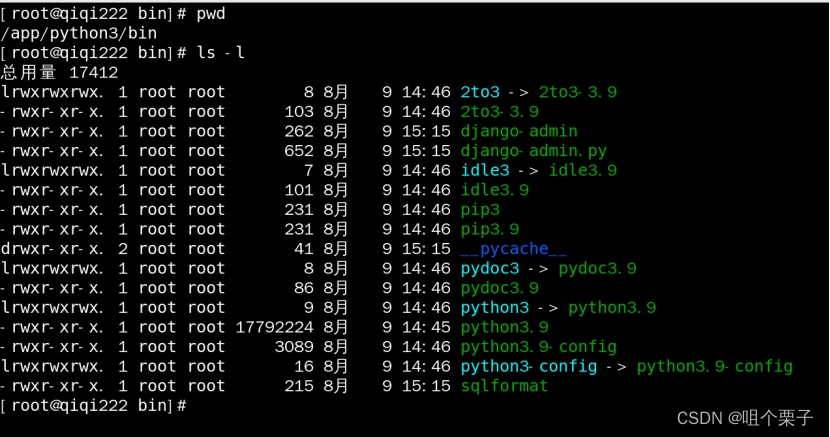The image size is (830, 437).
Task: Click the pydoc3.9 symlink target
Action: [597, 268]
